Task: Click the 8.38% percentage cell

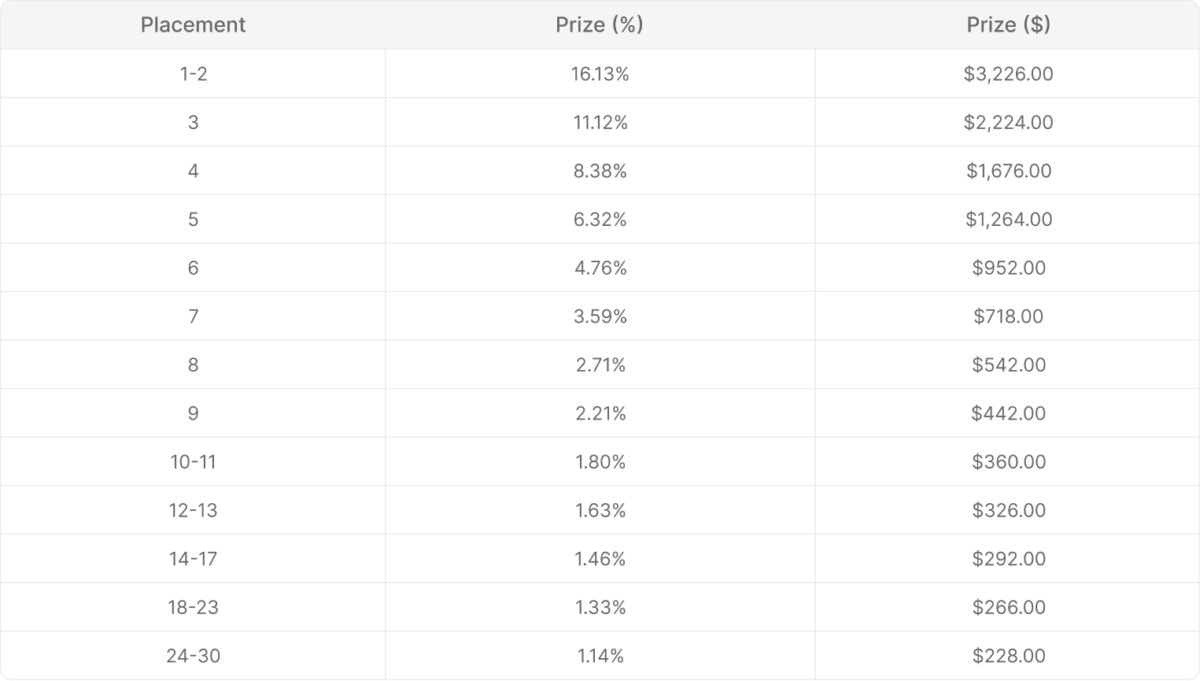Action: pyautogui.click(x=600, y=171)
